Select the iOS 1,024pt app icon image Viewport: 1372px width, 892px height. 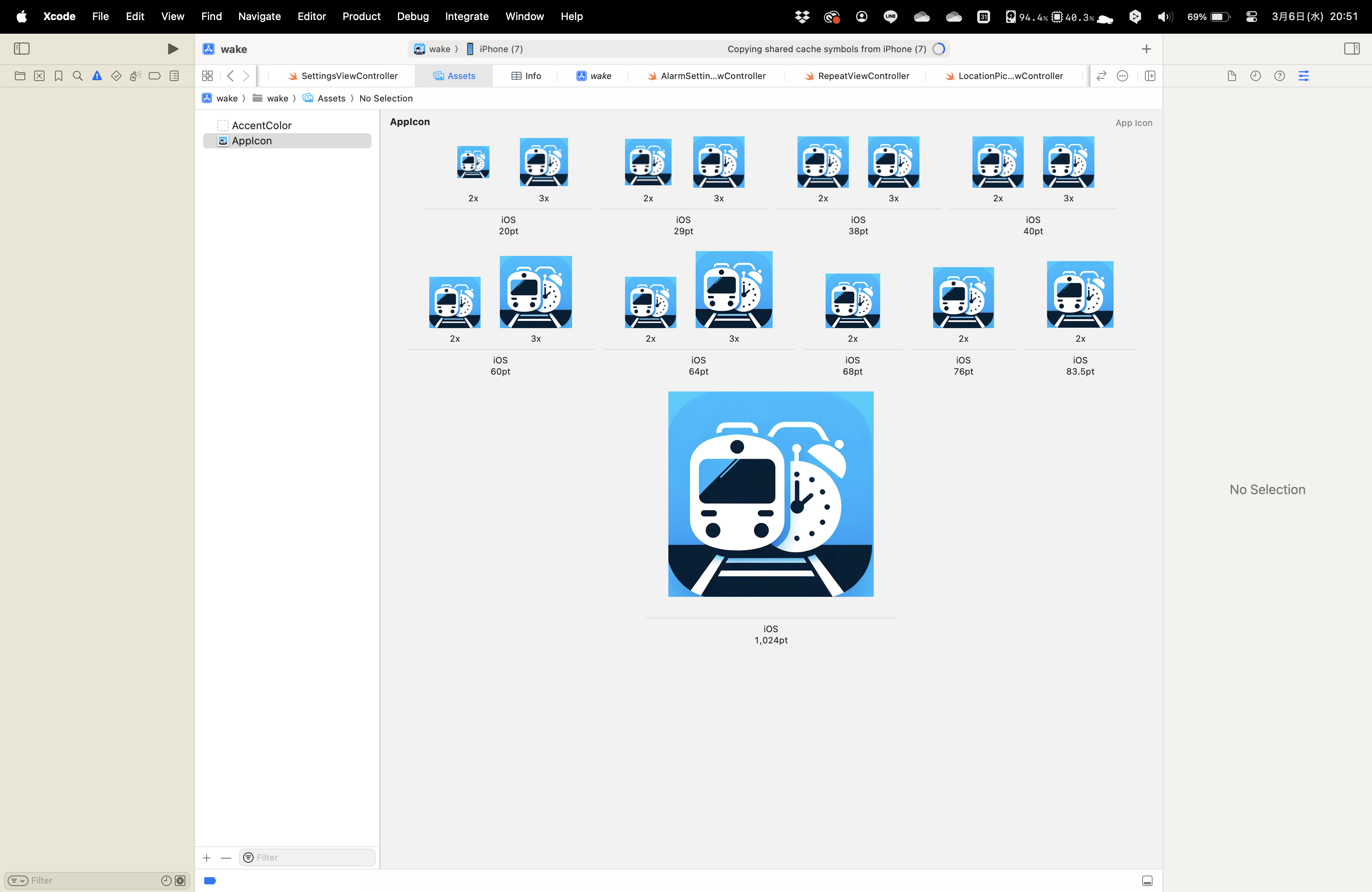tap(771, 494)
